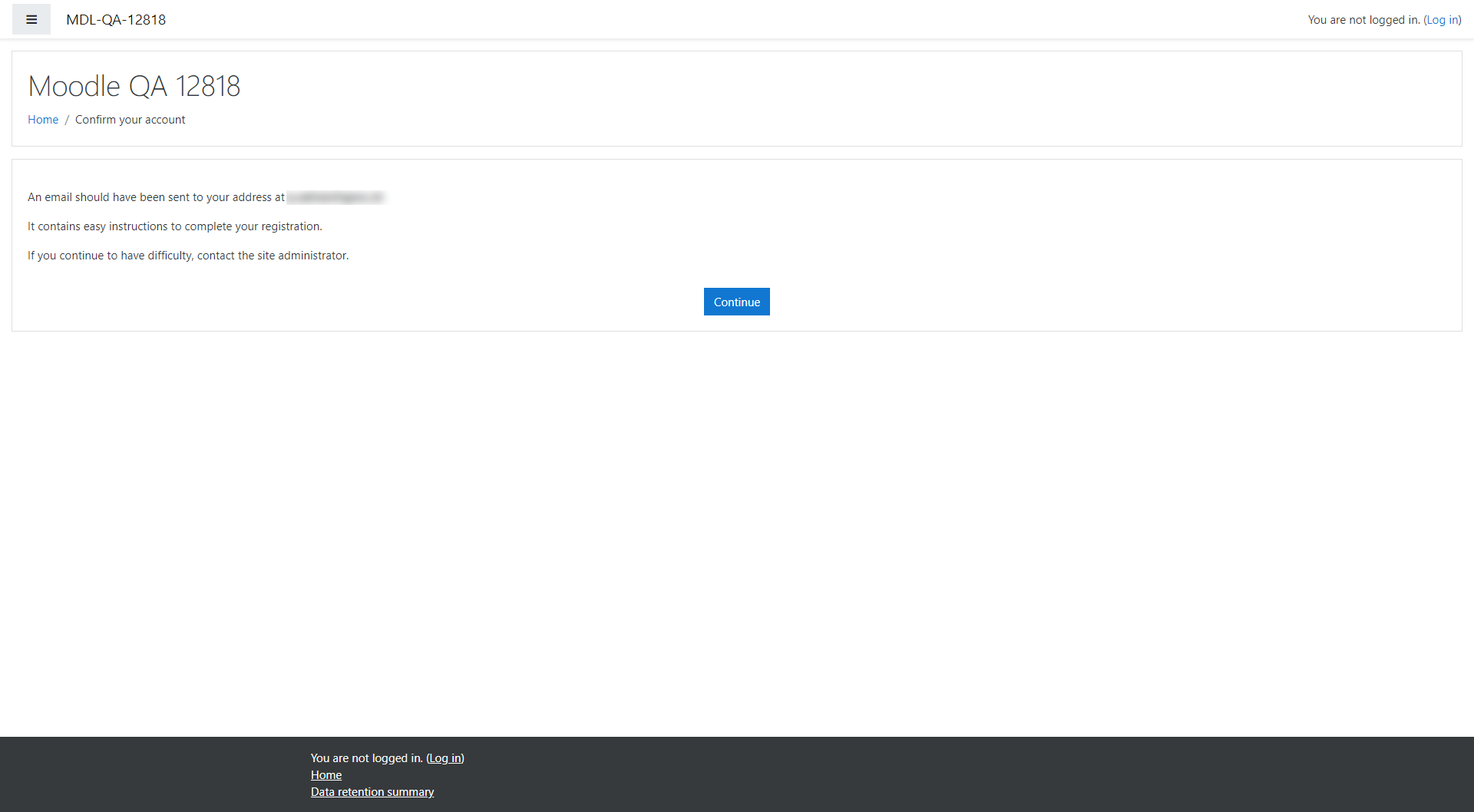1474x812 pixels.
Task: Click the blurred email address text
Action: pos(335,197)
